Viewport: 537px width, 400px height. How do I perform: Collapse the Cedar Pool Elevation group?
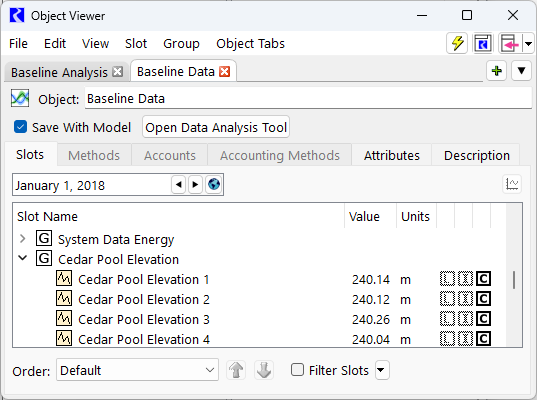23,258
